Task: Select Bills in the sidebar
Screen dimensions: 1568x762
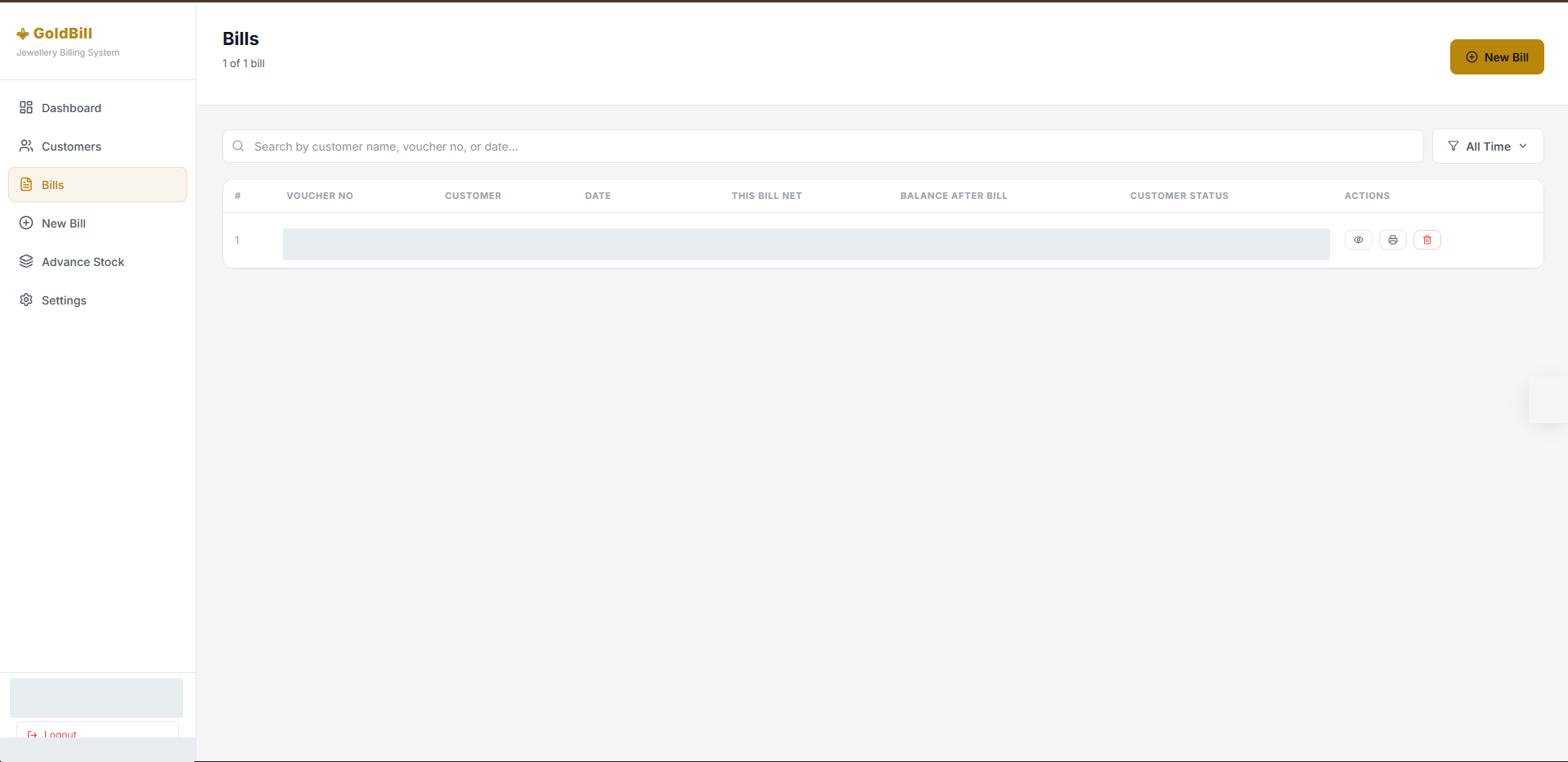Action: 97,185
